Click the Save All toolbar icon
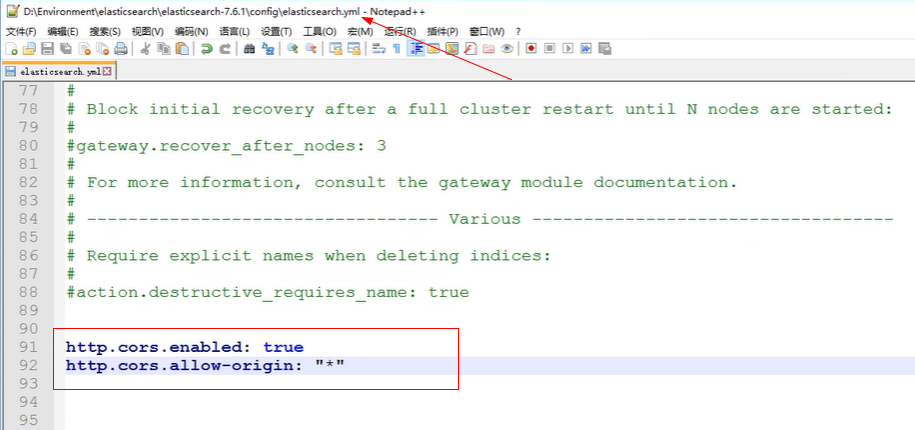This screenshot has height=430, width=915. pyautogui.click(x=66, y=49)
